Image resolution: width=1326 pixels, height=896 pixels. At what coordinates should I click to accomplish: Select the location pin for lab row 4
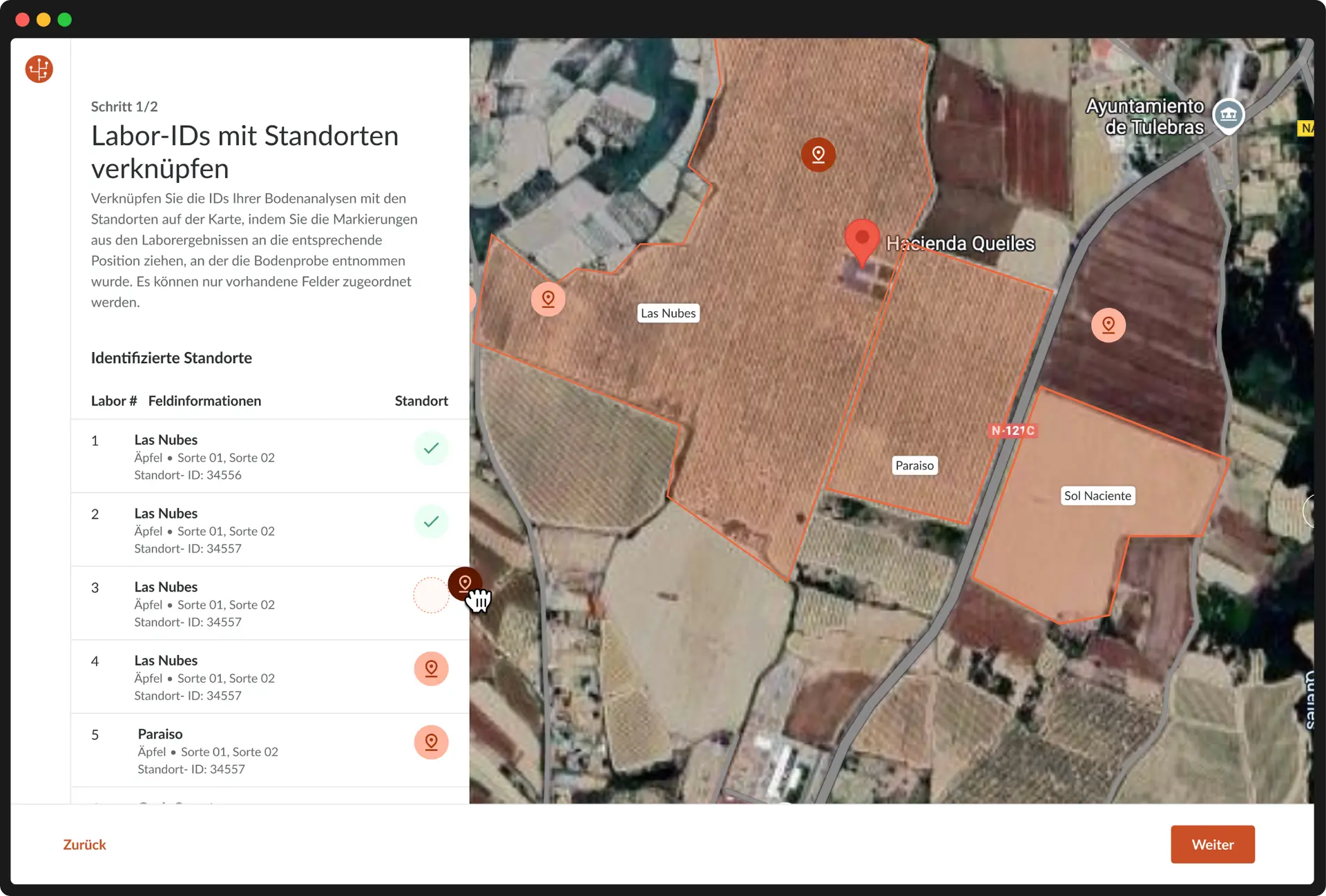(x=431, y=668)
